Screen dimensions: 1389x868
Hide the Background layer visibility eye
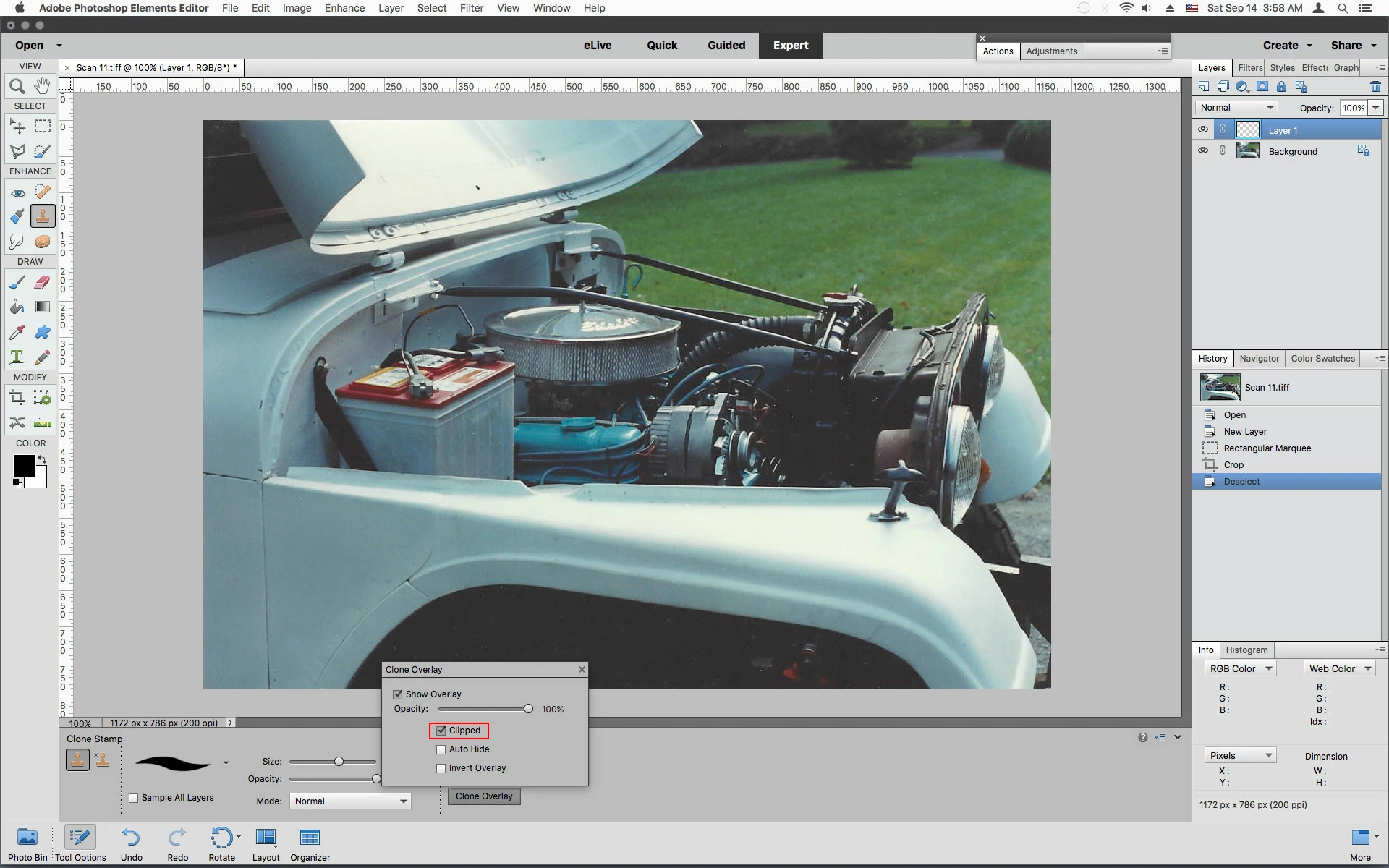pyautogui.click(x=1203, y=150)
